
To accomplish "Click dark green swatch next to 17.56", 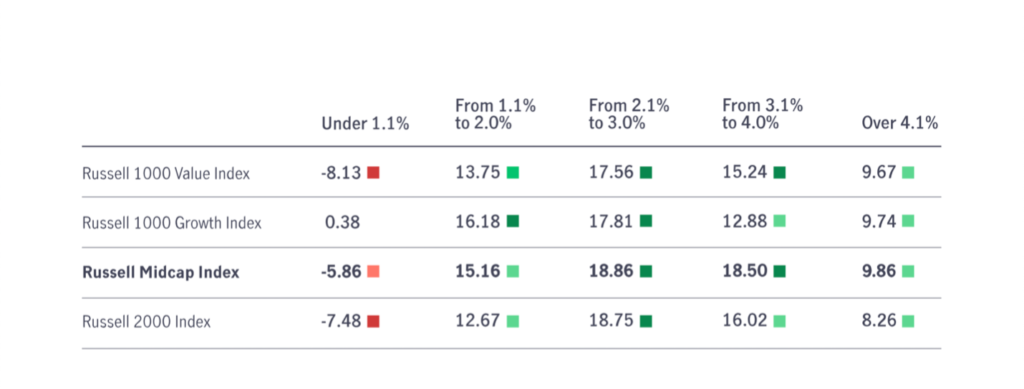I will pos(646,172).
